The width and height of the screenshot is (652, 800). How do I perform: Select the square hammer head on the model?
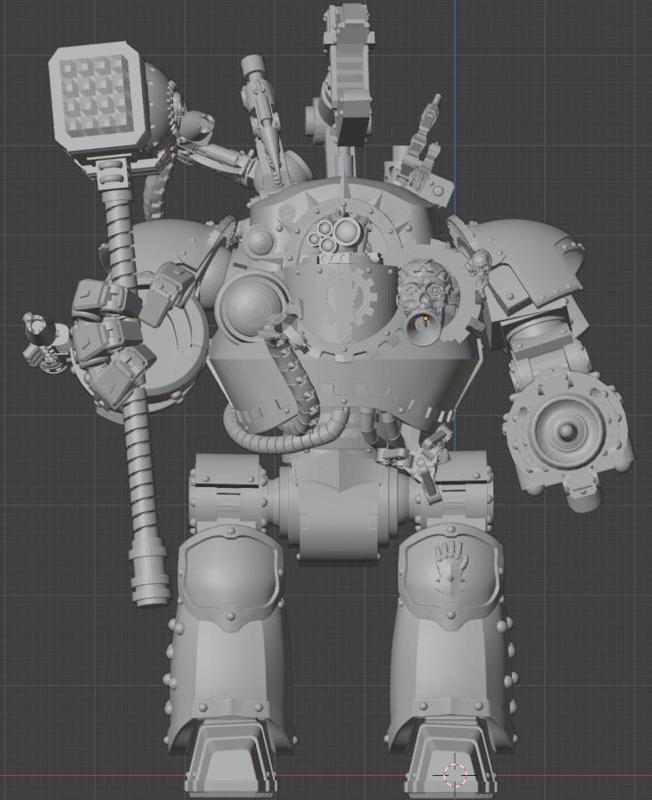coord(99,98)
